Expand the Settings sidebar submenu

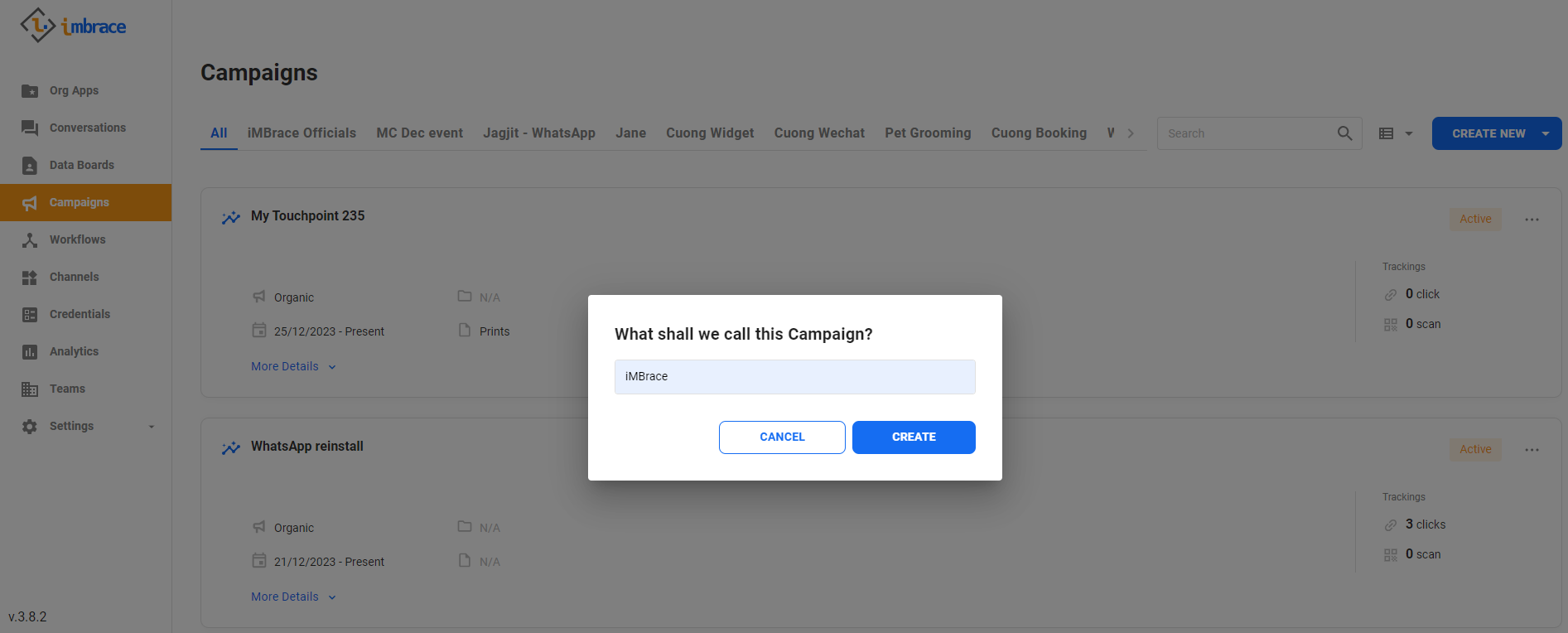tap(151, 427)
